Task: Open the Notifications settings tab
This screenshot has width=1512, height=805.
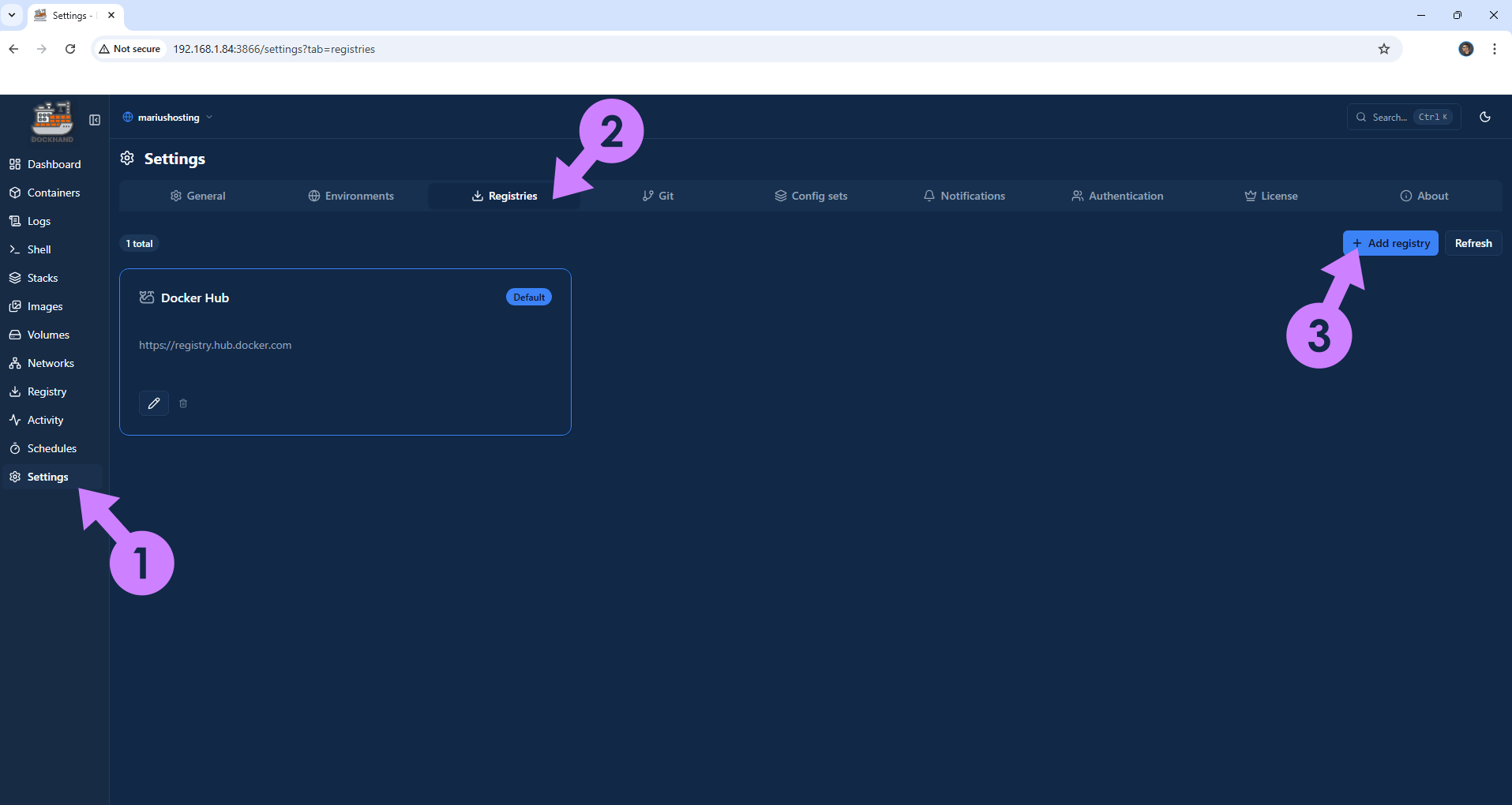Action: (x=964, y=196)
